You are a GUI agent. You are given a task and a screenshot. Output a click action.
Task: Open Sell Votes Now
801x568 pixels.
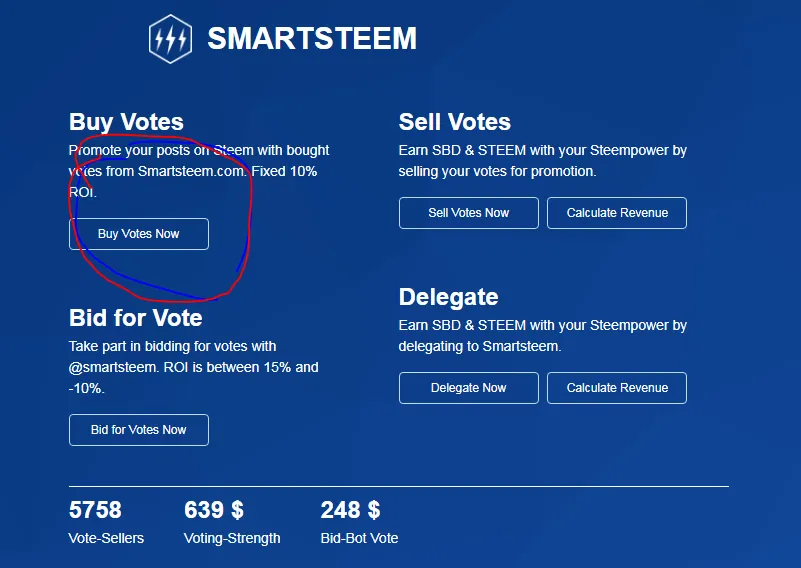[468, 213]
